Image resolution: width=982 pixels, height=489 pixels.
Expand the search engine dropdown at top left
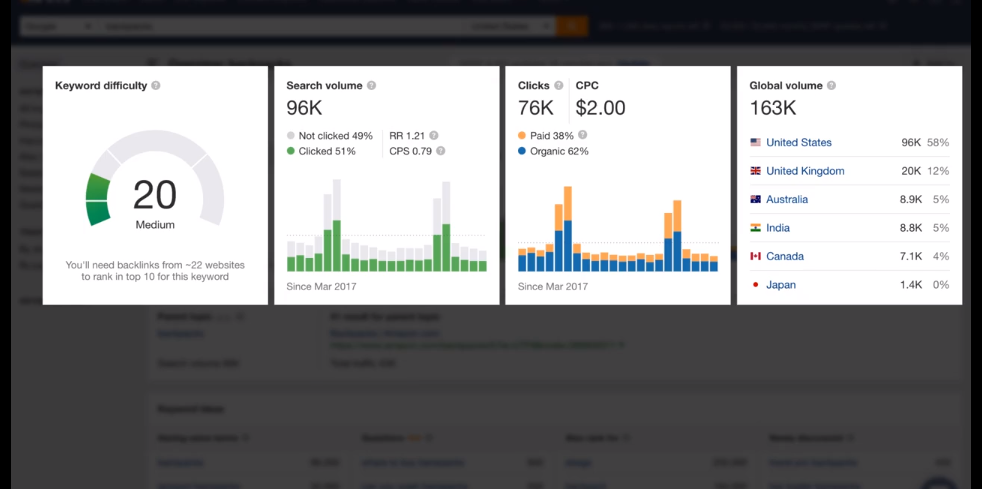click(x=58, y=26)
